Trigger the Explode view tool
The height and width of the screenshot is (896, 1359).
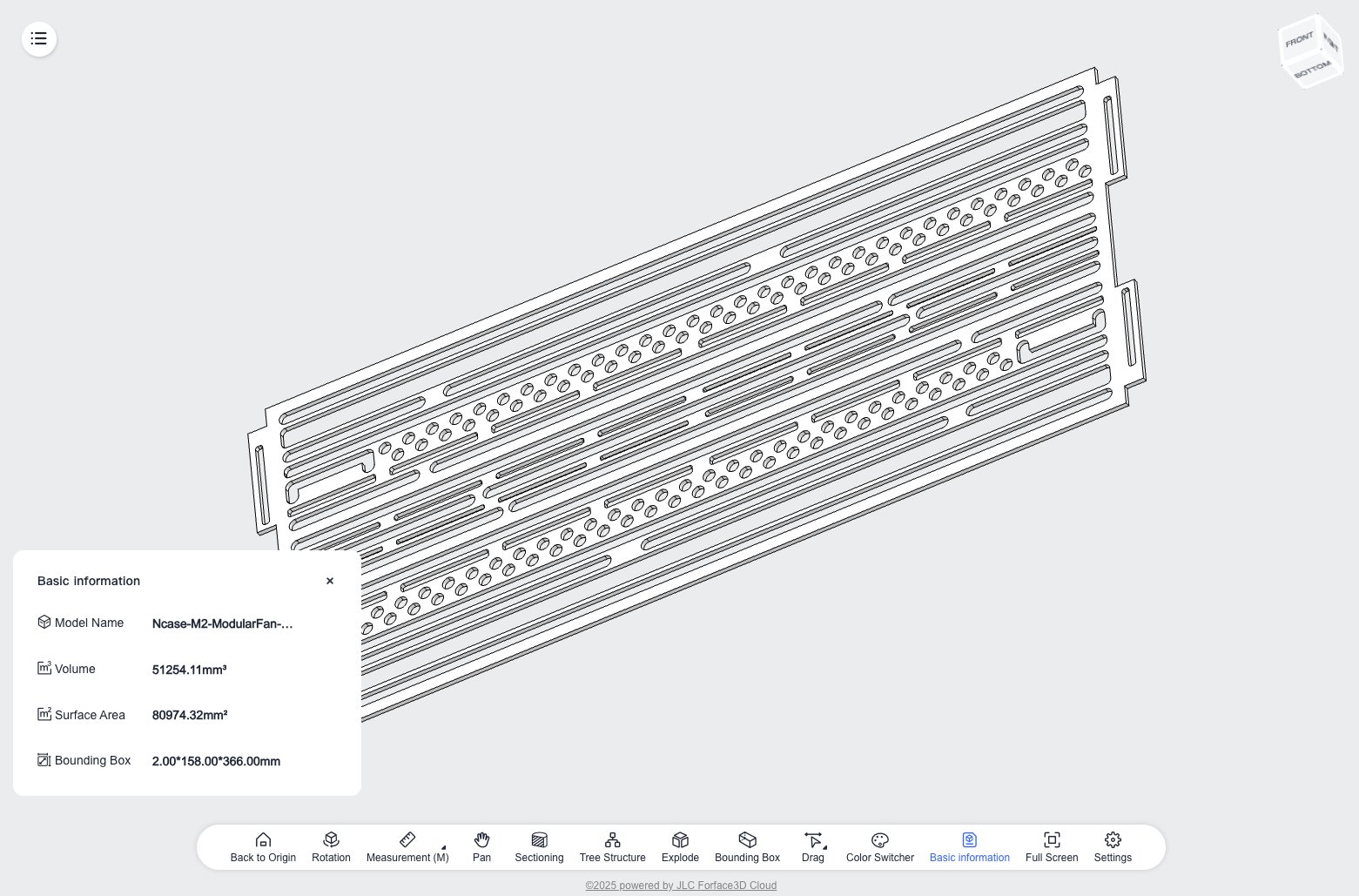680,840
